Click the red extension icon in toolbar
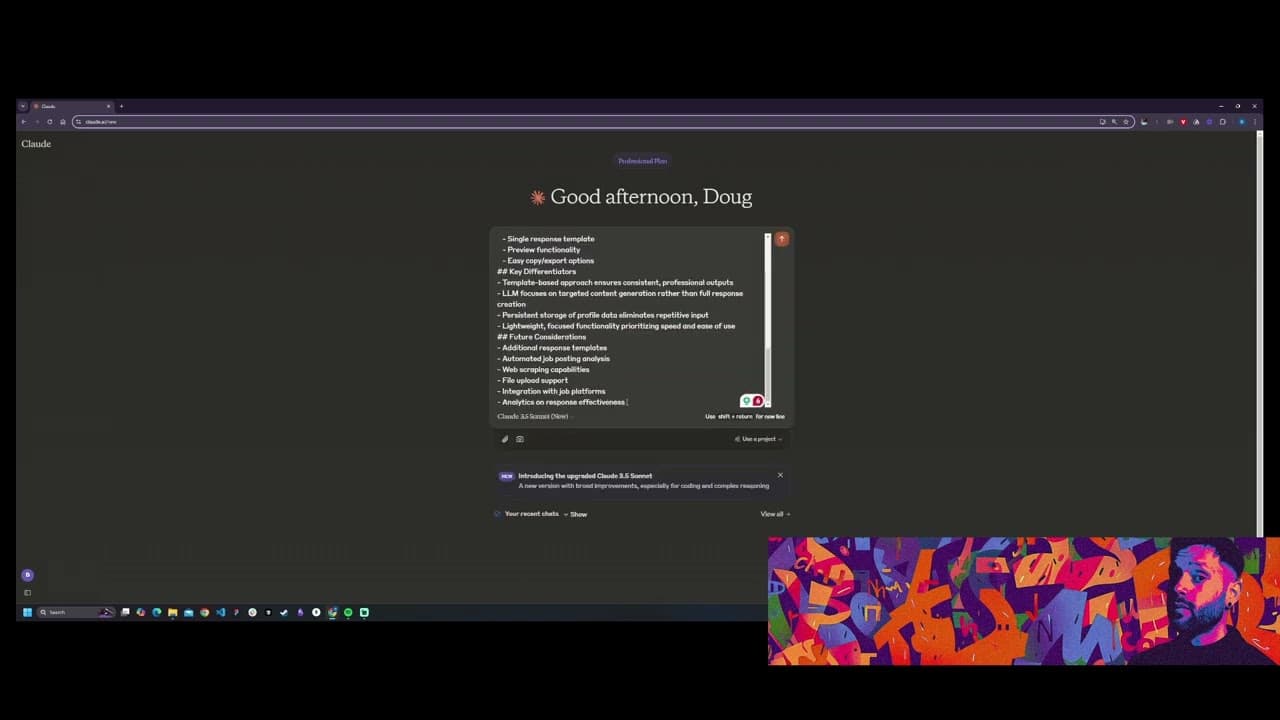 1183,122
